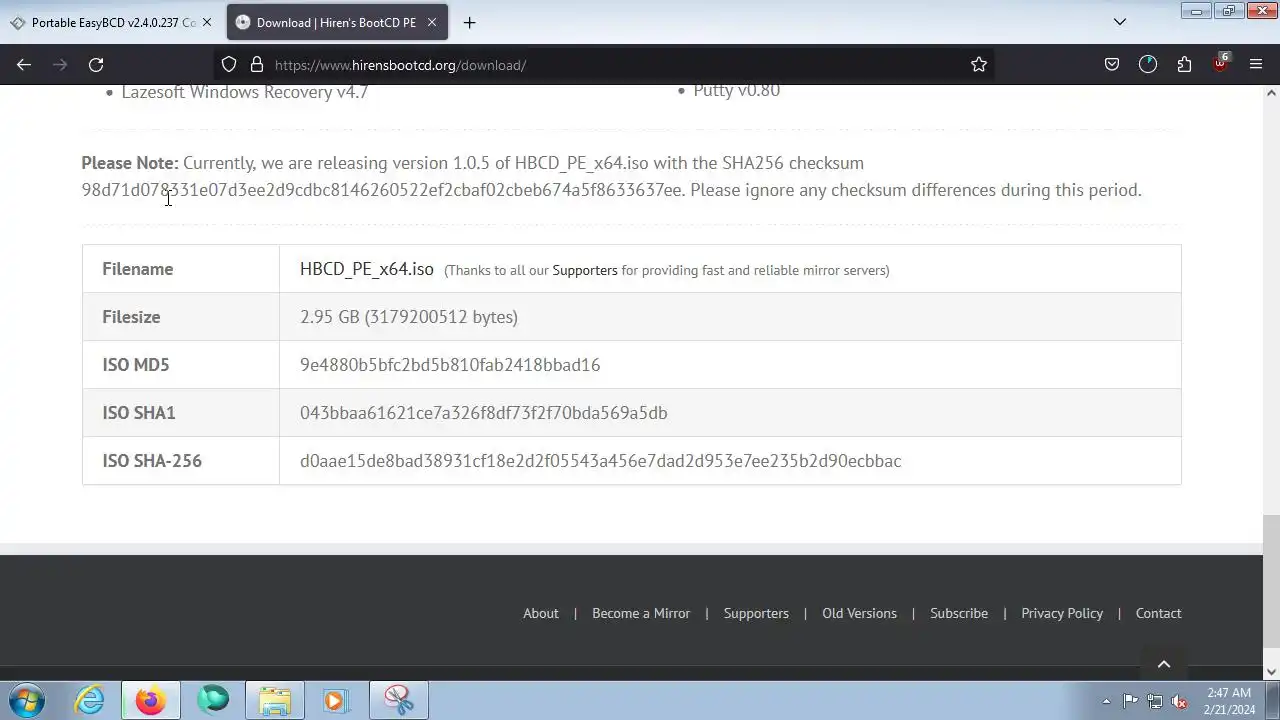
Task: Open the media player taskbar icon
Action: (x=336, y=700)
